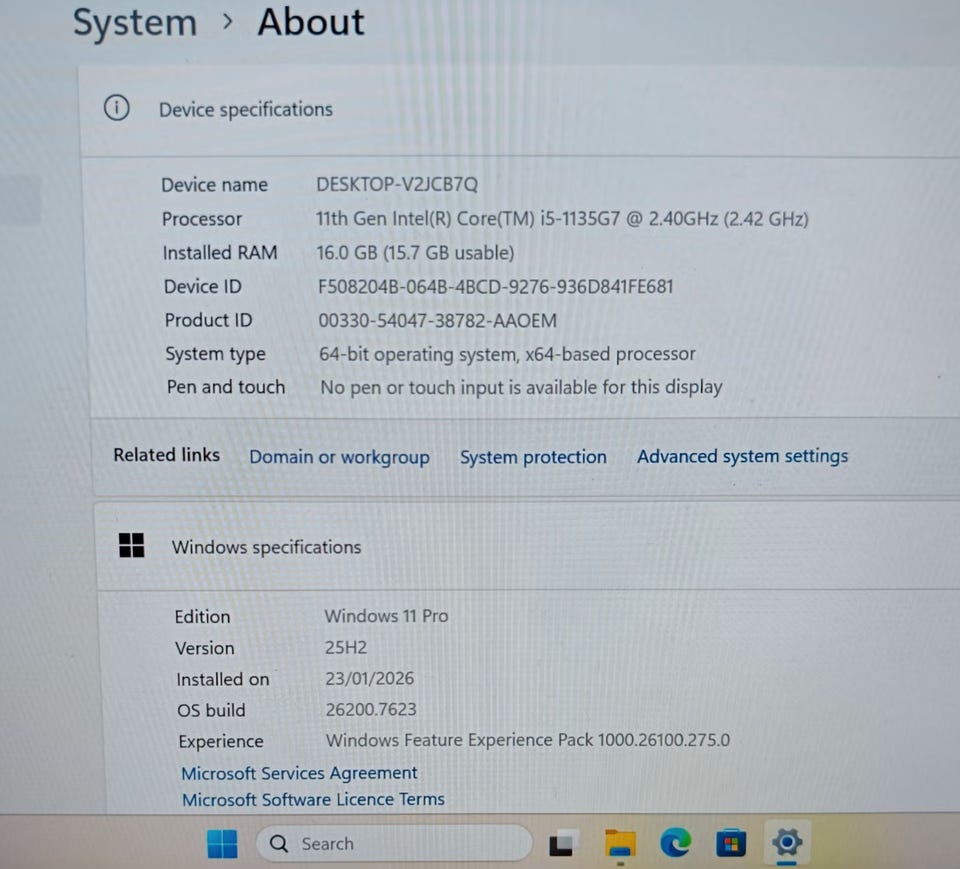The width and height of the screenshot is (960, 869).
Task: Click the Edition label
Action: [x=202, y=616]
